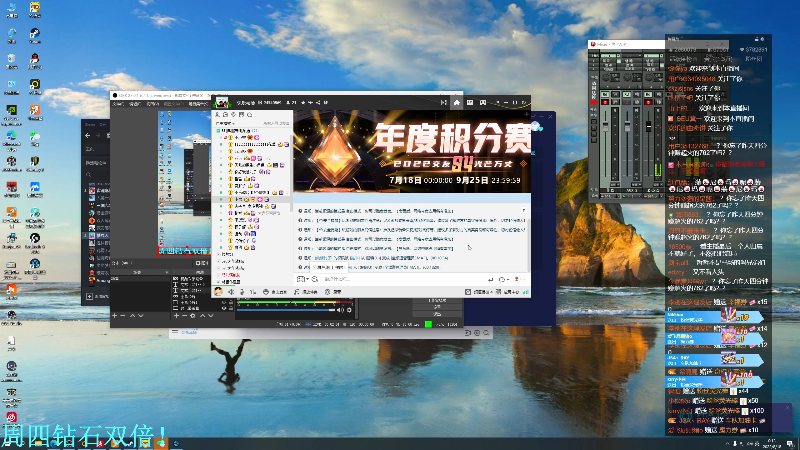The image size is (800, 450).
Task: Open the hamburger menu in bottom strip window
Action: point(175,332)
